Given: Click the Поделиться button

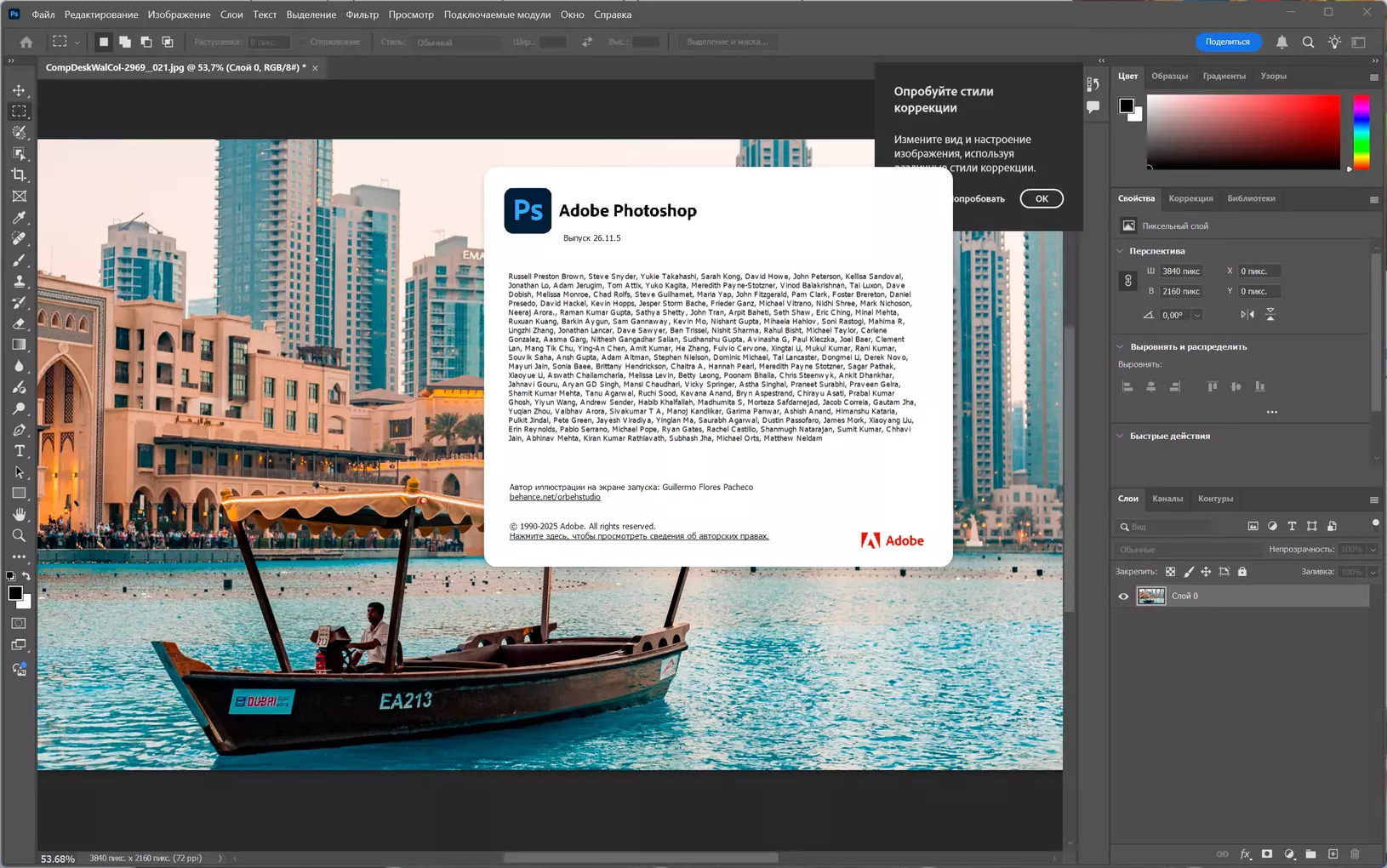Looking at the screenshot, I should click(x=1227, y=42).
